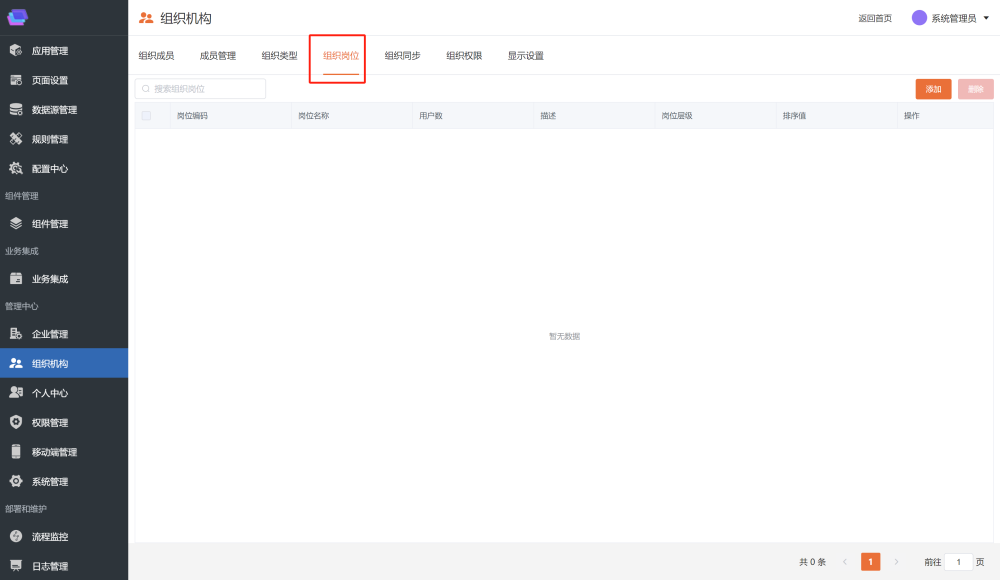Click the orange 添加 button
1000x580 pixels.
tap(933, 89)
